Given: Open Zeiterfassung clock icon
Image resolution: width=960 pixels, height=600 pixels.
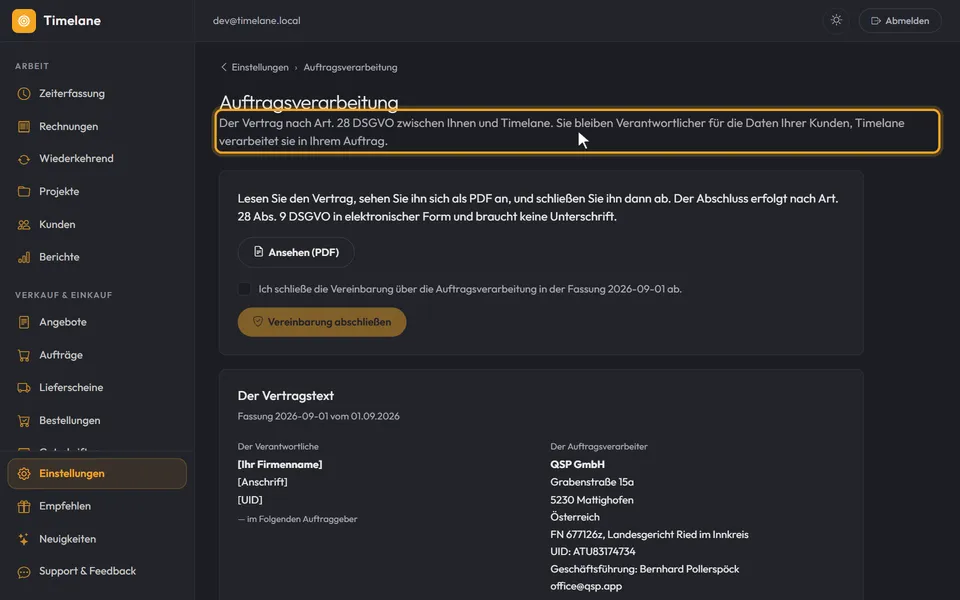Looking at the screenshot, I should (24, 94).
